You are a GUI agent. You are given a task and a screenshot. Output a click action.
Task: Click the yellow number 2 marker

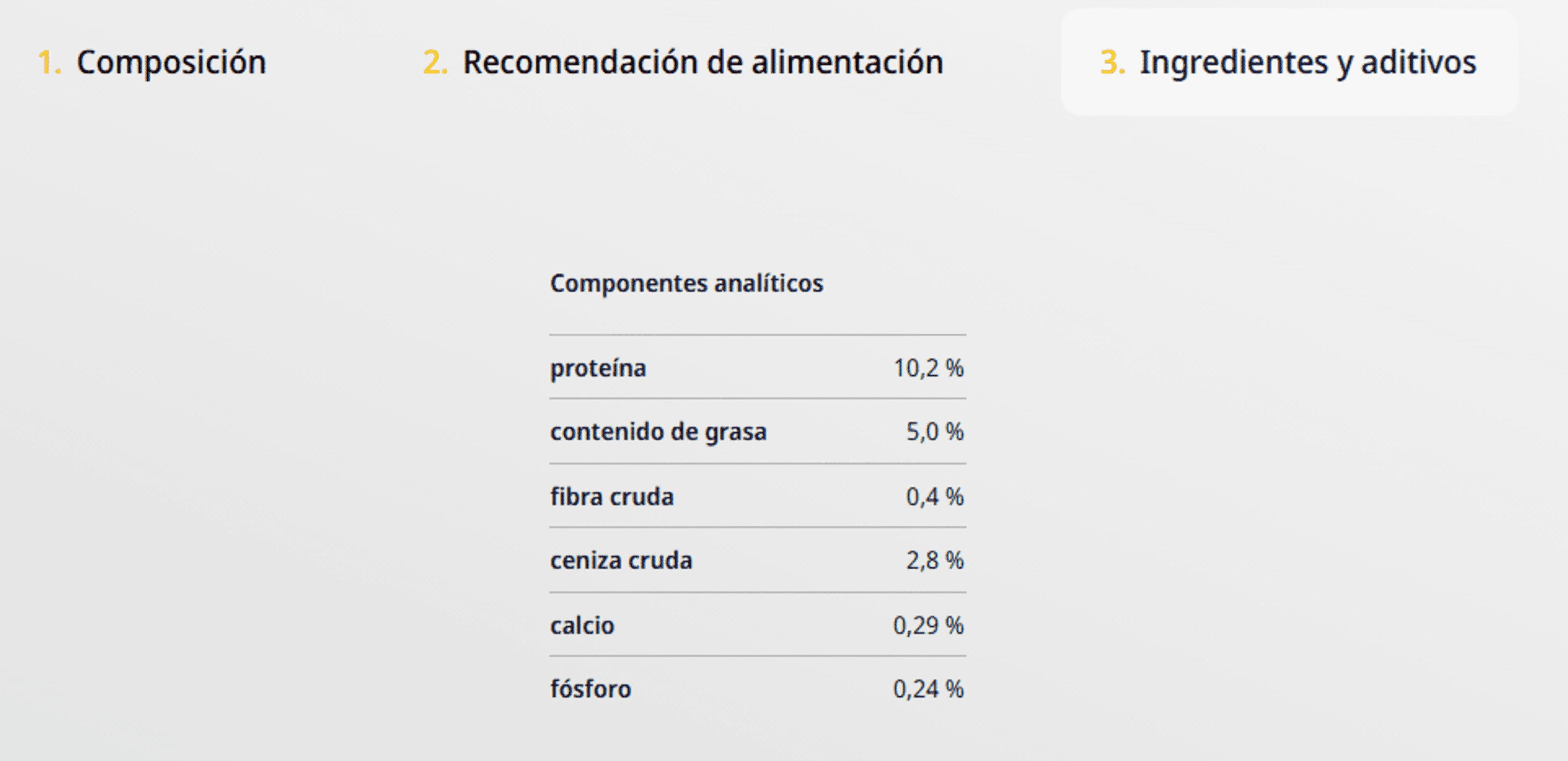[x=435, y=63]
